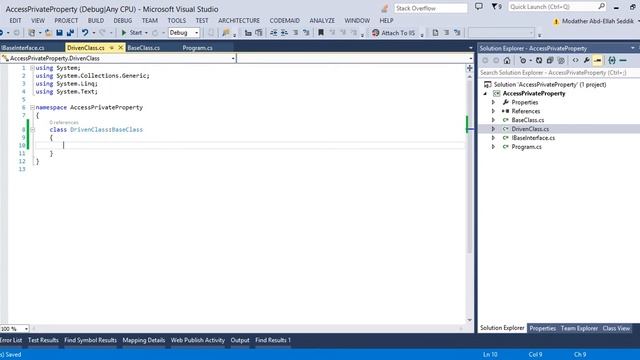Screen dimensions: 640x360
Task: Click the Solution Explorer Home icon
Action: coord(507,60)
